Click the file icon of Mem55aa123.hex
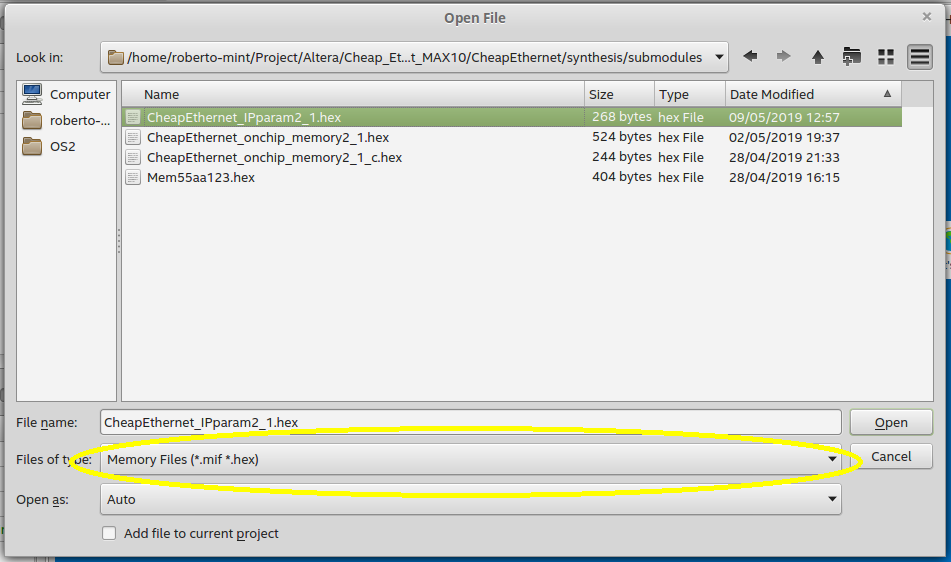This screenshot has width=951, height=562. (x=133, y=177)
